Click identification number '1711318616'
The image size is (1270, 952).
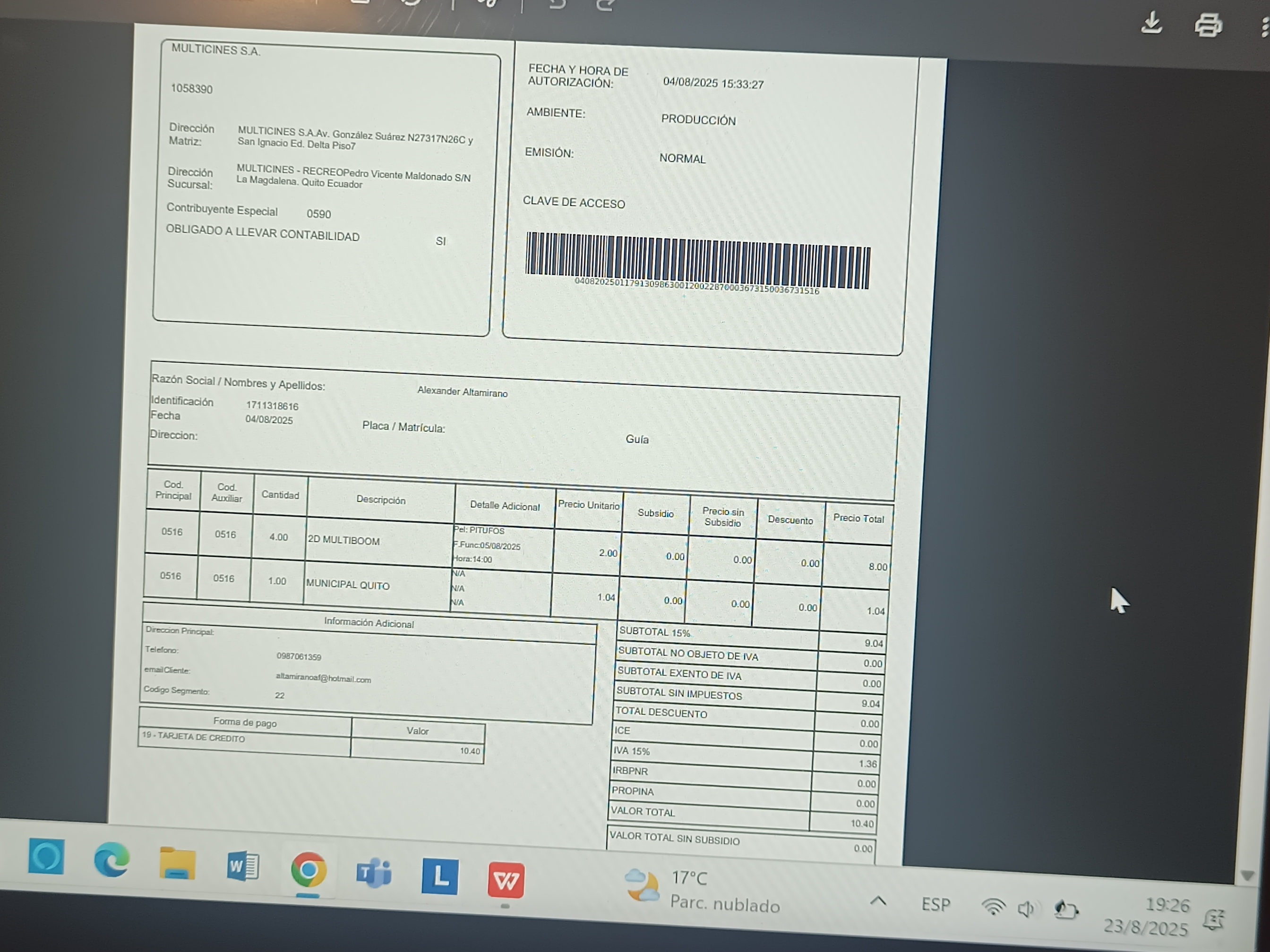coord(272,406)
